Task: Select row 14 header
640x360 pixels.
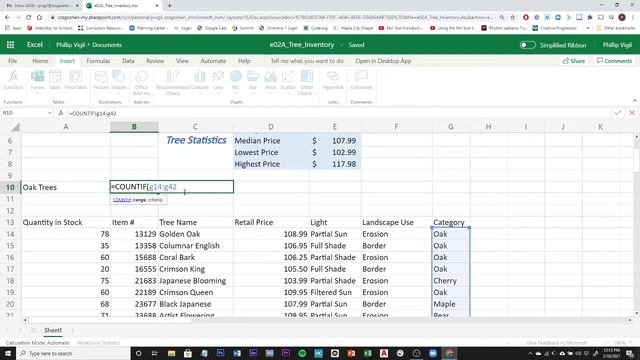Action: point(10,234)
